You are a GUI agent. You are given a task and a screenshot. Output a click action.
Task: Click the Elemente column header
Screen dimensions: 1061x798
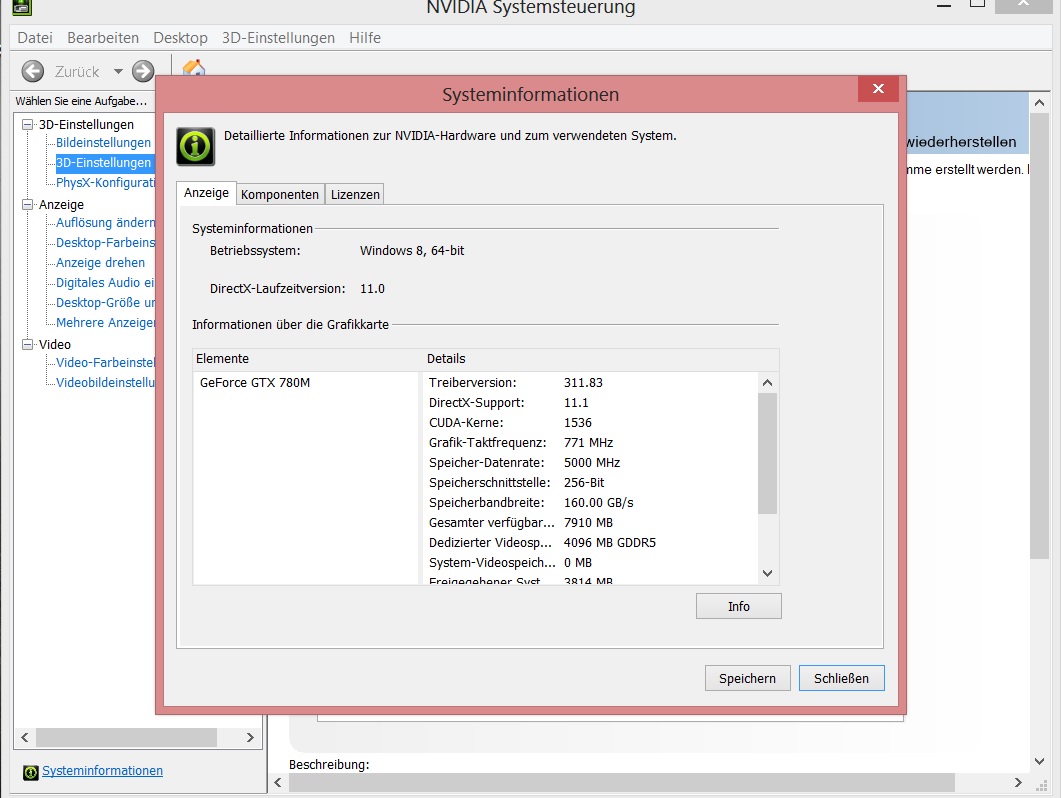pyautogui.click(x=308, y=359)
